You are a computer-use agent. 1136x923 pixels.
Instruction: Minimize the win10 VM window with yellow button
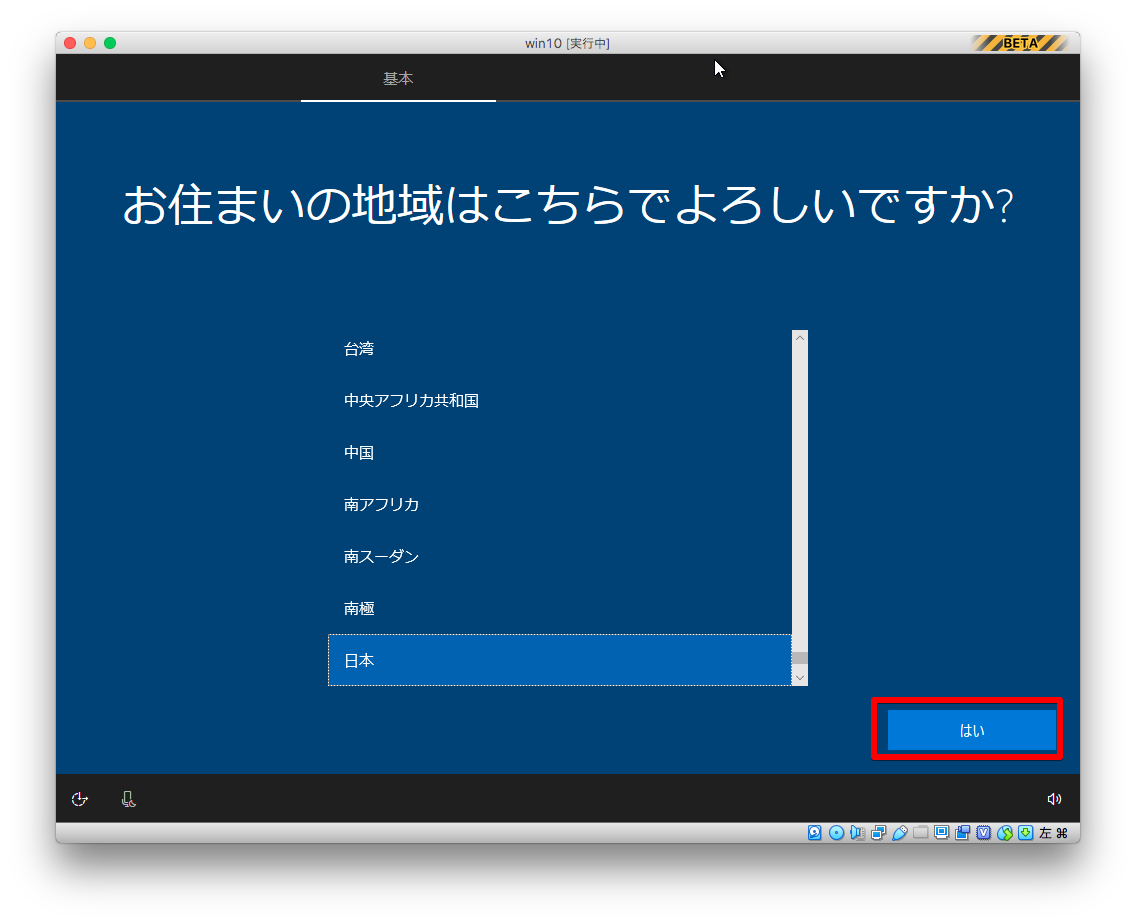(90, 43)
